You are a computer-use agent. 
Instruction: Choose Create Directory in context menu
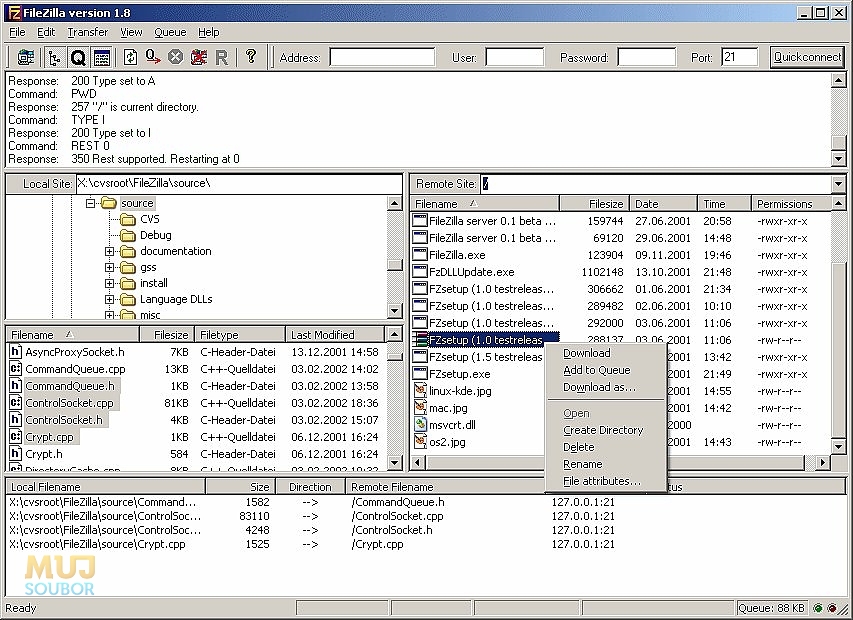coord(605,430)
